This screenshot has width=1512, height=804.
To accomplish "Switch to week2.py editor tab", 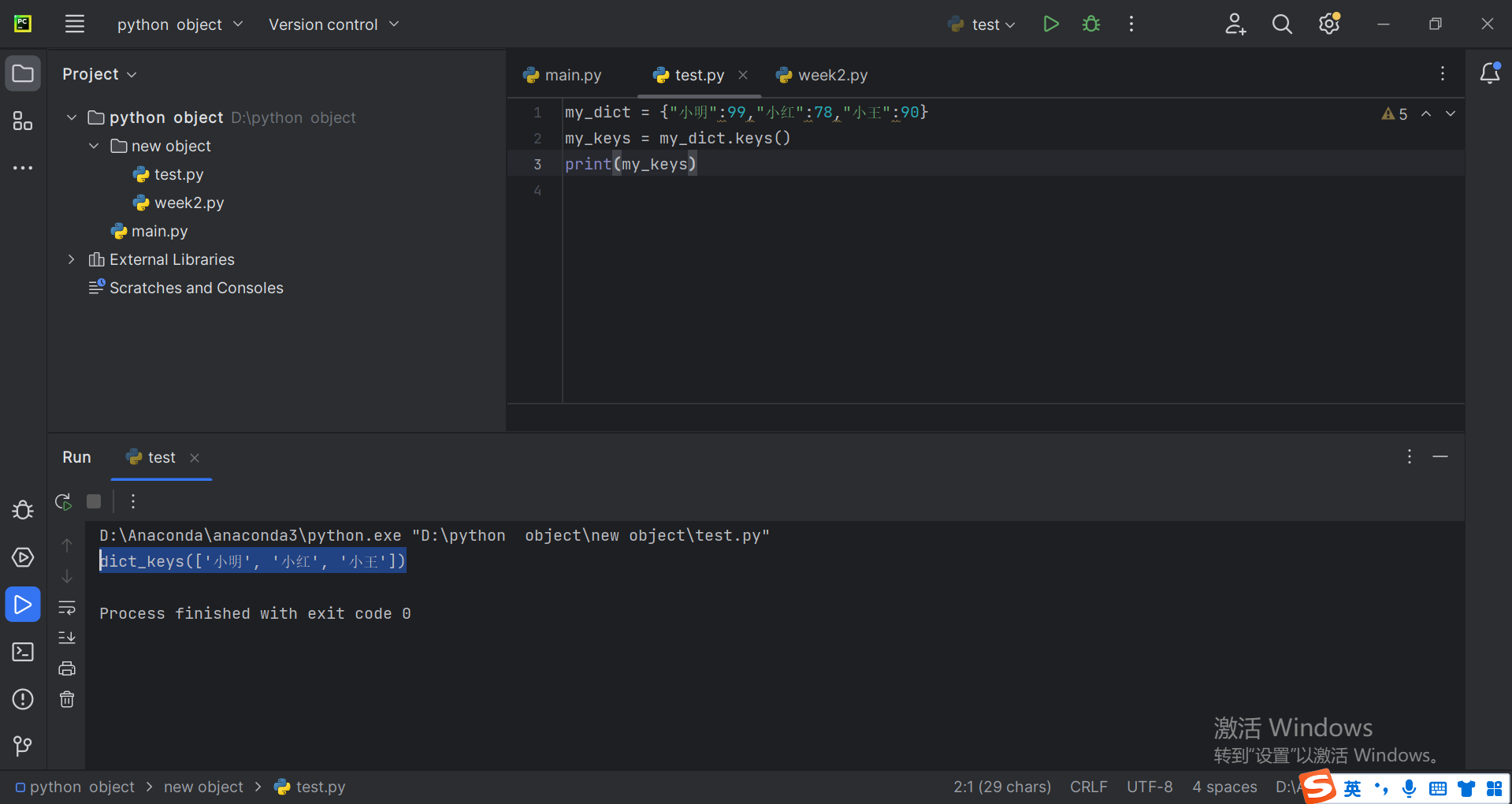I will coord(822,75).
